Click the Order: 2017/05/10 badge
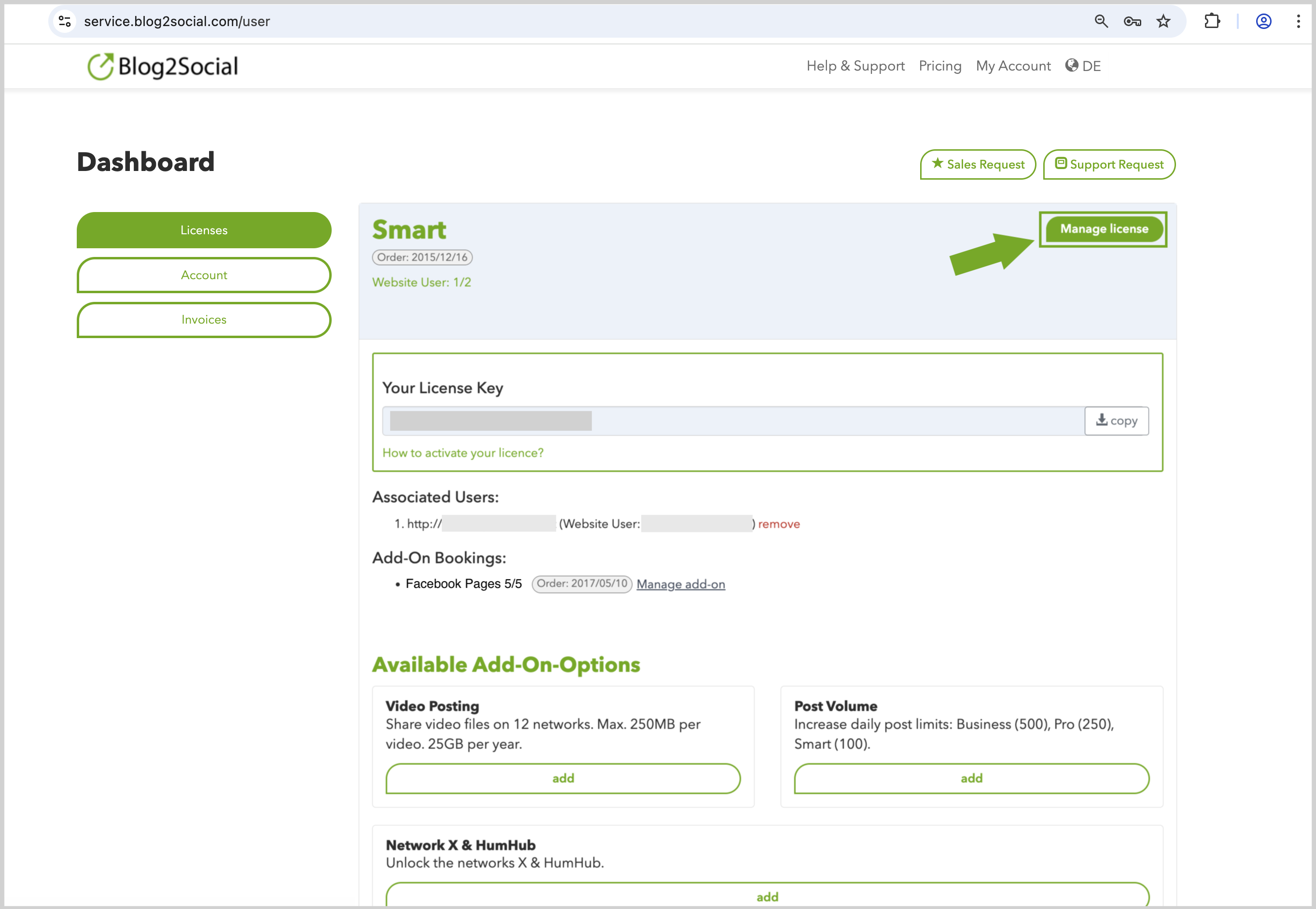This screenshot has width=1316, height=909. [x=582, y=584]
